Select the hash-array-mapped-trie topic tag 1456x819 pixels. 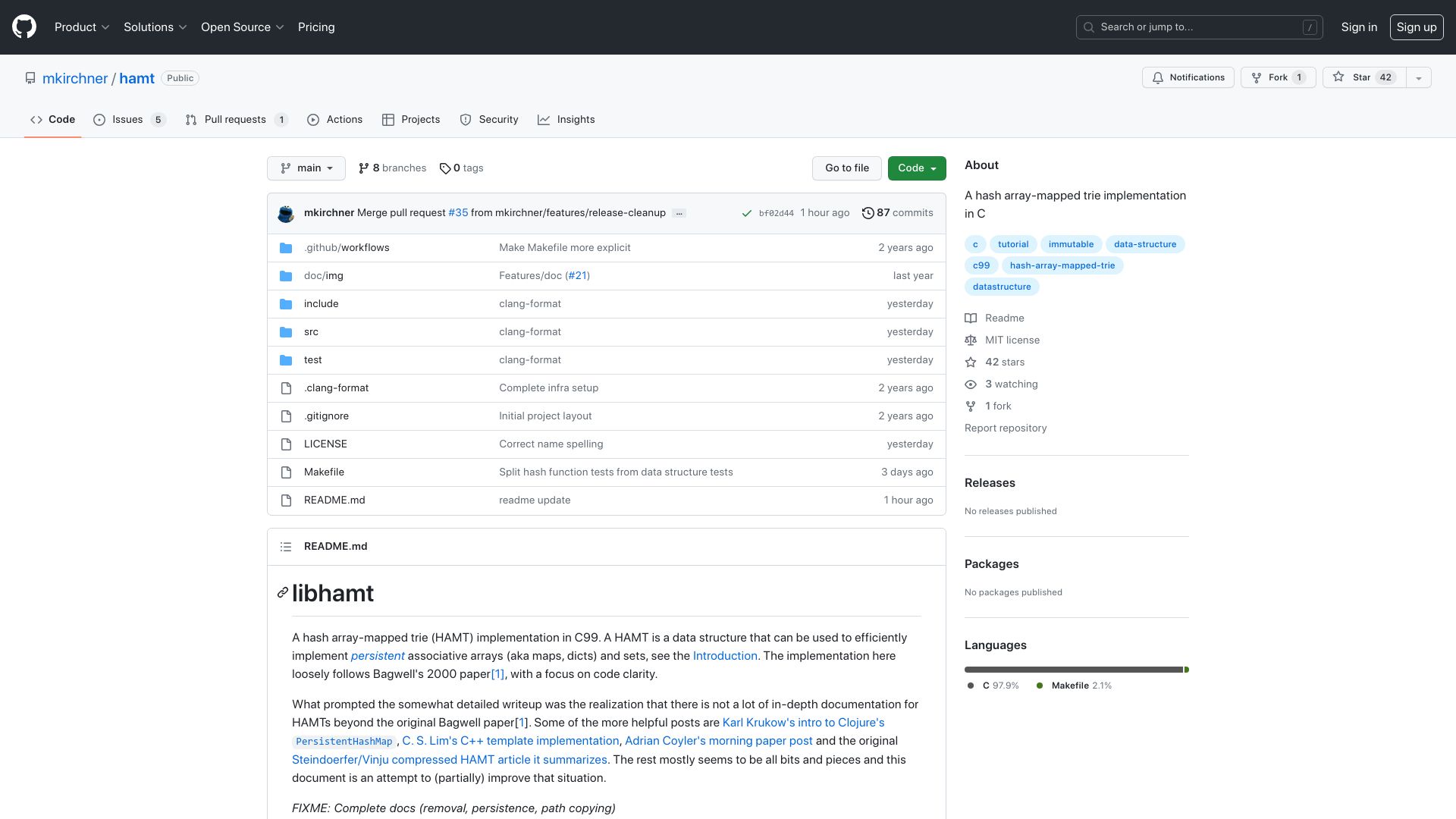1062,265
